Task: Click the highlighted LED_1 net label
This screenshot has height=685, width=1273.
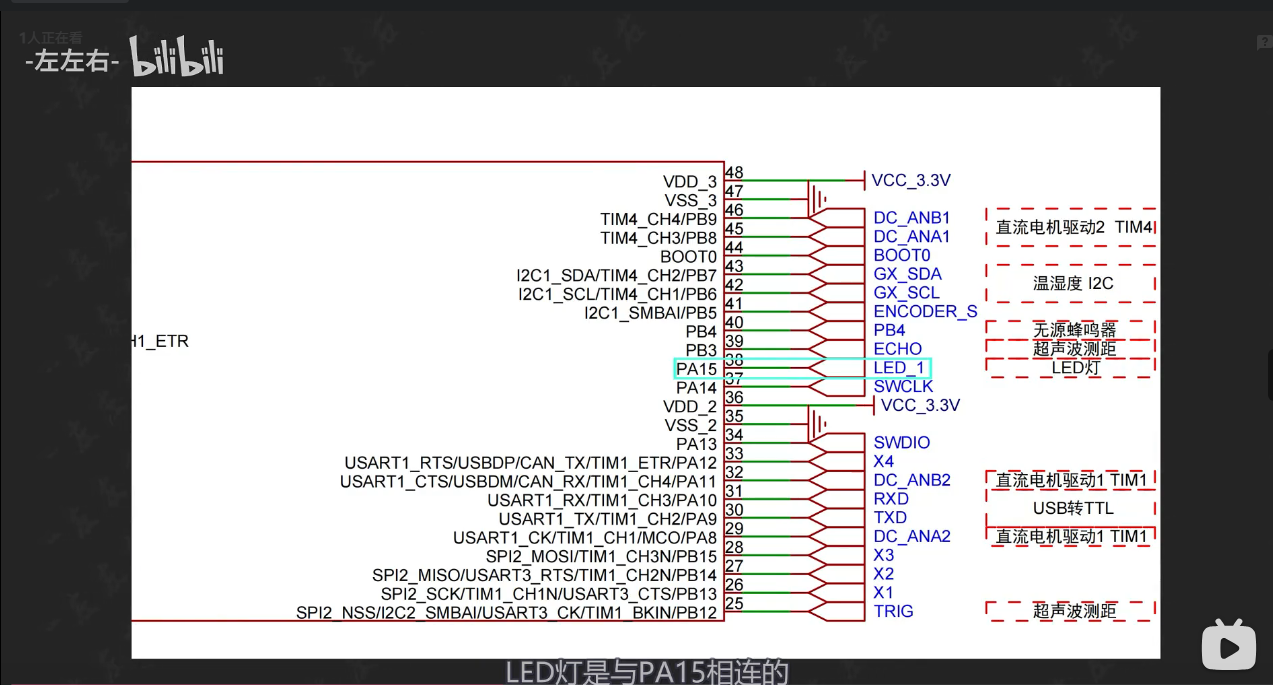Action: point(899,368)
